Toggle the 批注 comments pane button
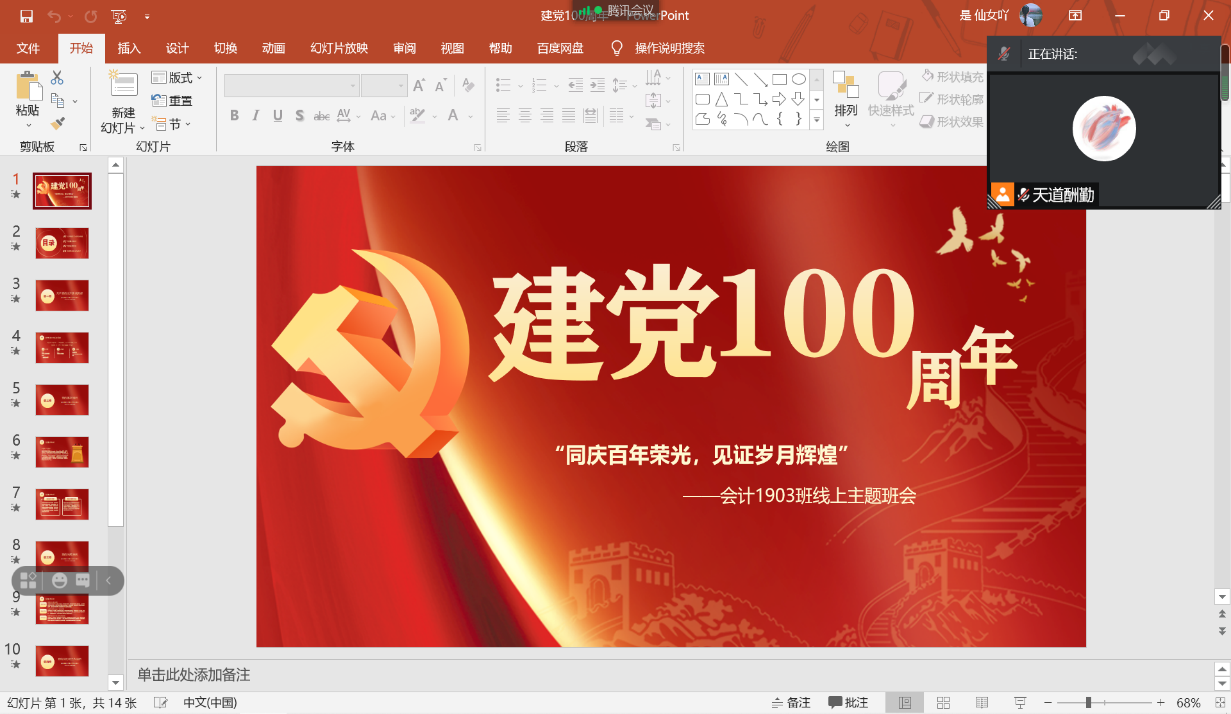This screenshot has height=714, width=1231. pyautogui.click(x=848, y=703)
